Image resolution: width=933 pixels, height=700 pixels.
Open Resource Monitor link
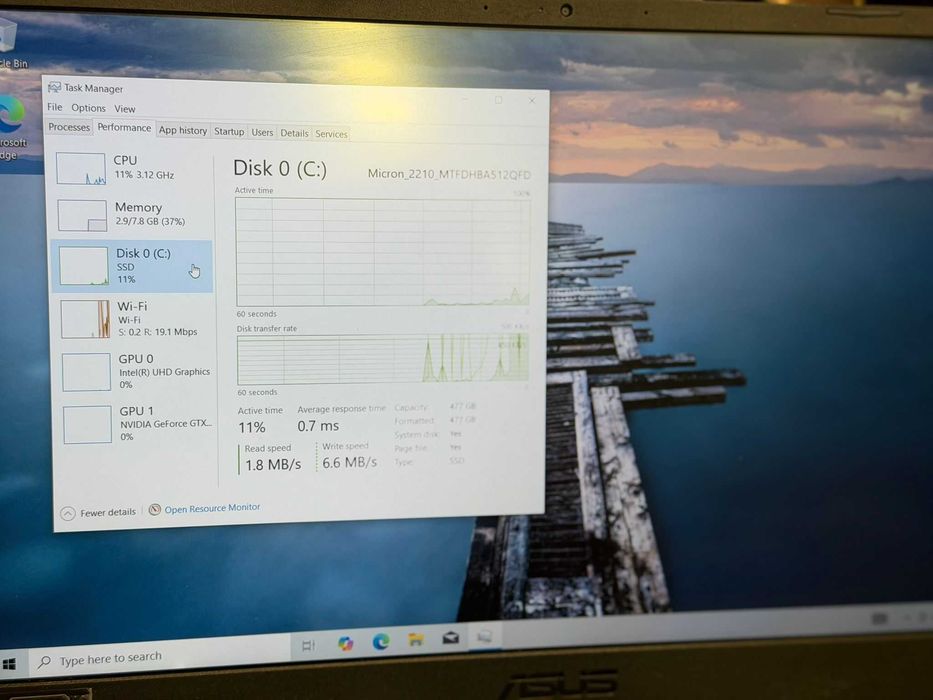(x=204, y=509)
